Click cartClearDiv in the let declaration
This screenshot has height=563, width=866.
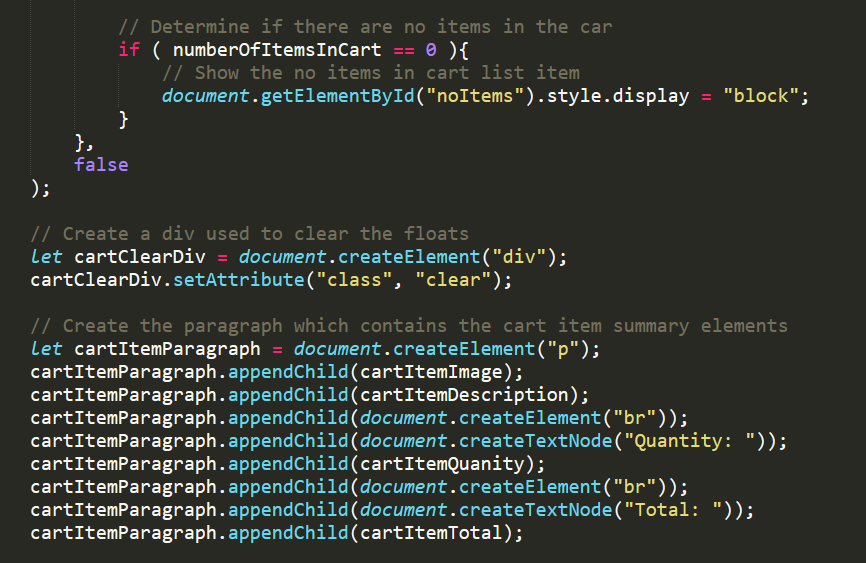140,257
